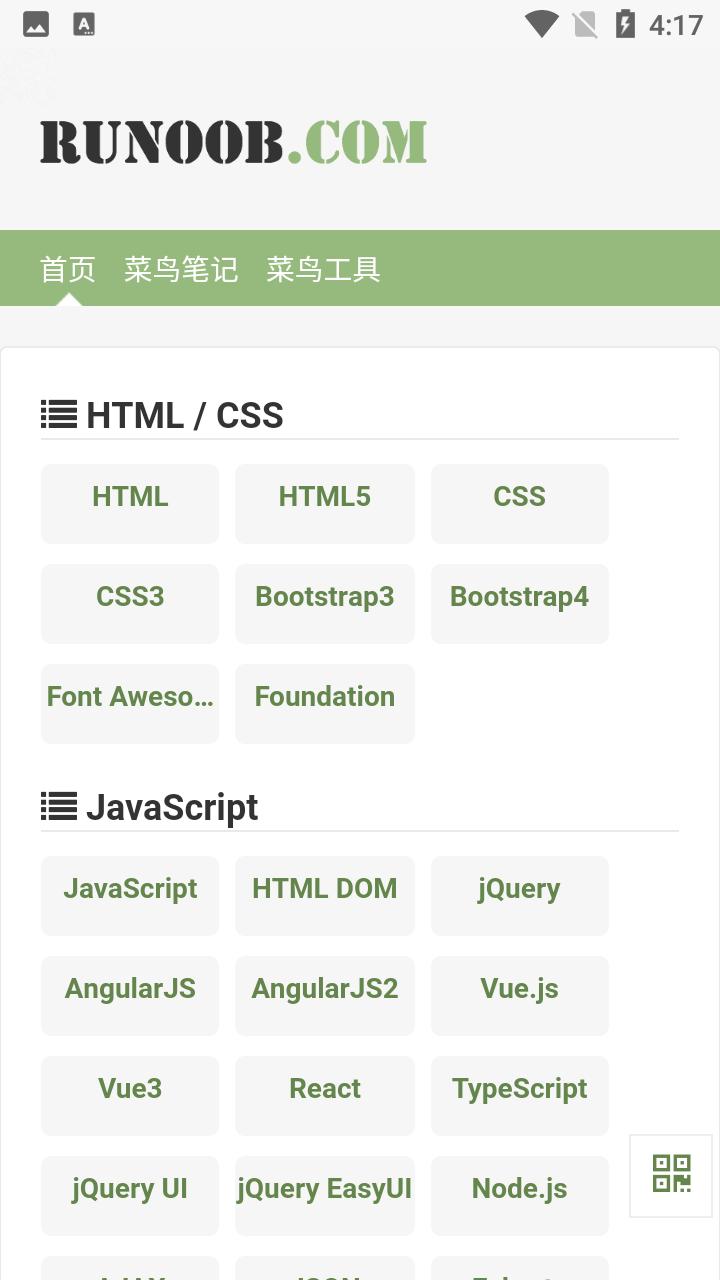Tap the keyboard input notification icon
720x1280 pixels.
pos(85,24)
